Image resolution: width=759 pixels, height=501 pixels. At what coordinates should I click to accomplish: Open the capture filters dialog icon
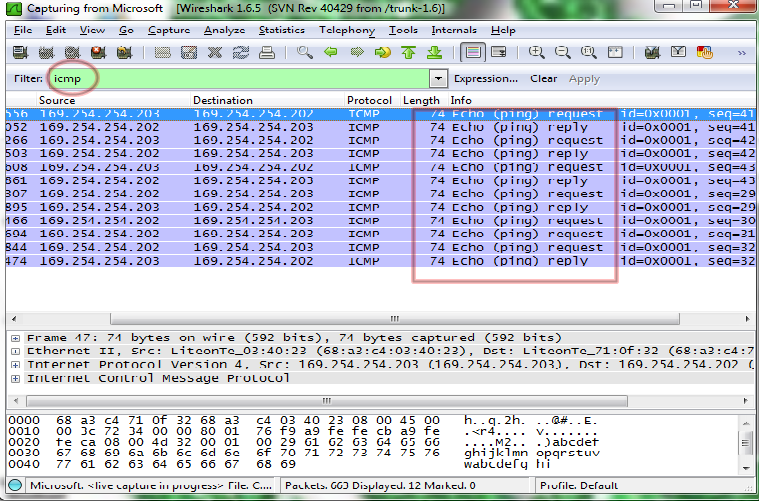pos(653,52)
